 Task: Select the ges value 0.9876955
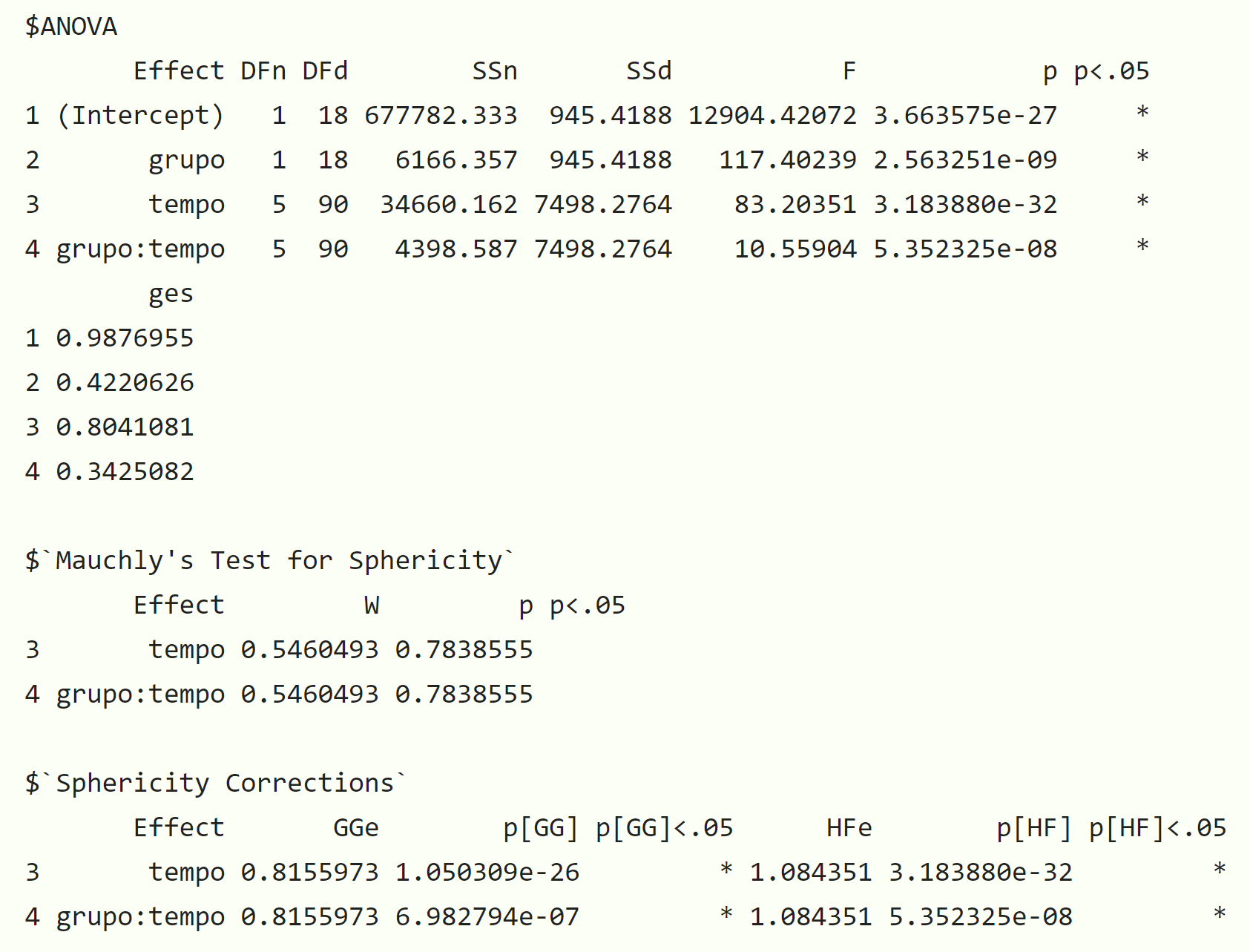(125, 338)
